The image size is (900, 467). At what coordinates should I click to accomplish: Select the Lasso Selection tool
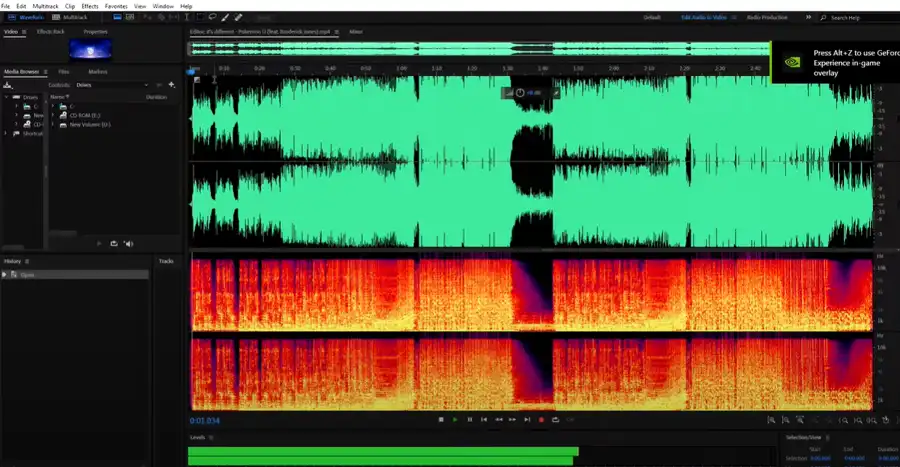click(212, 17)
